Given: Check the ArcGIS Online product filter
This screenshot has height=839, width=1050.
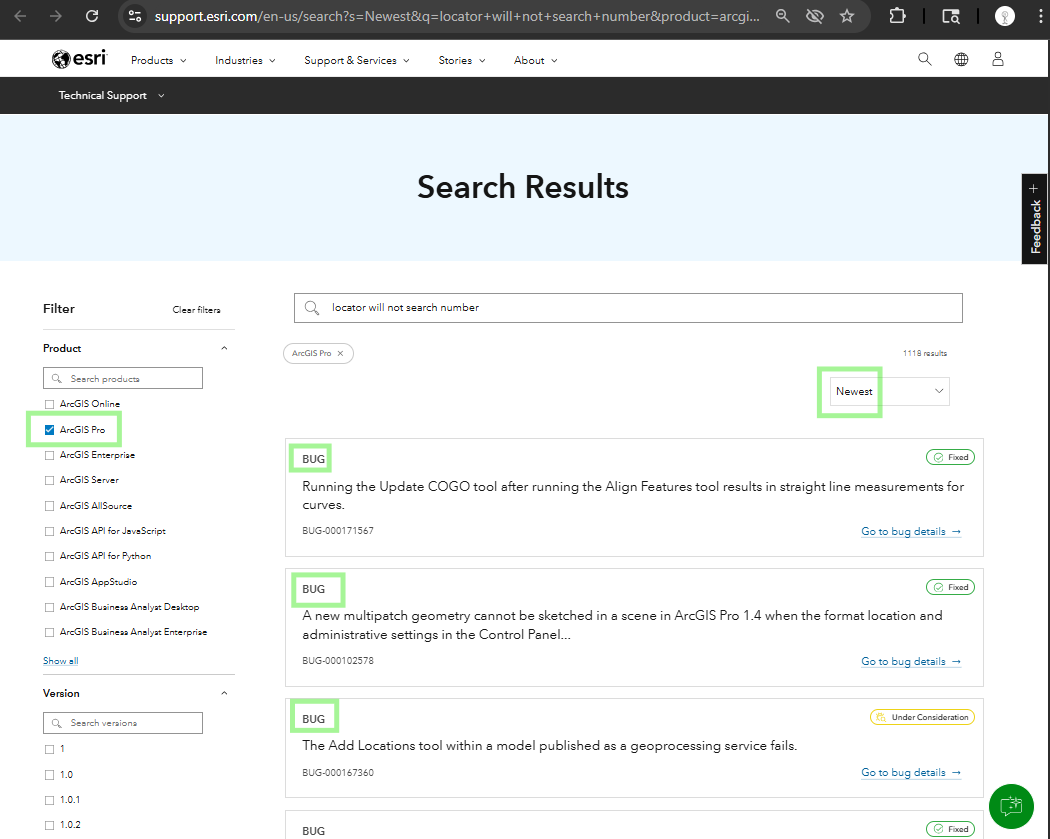Looking at the screenshot, I should (x=50, y=404).
